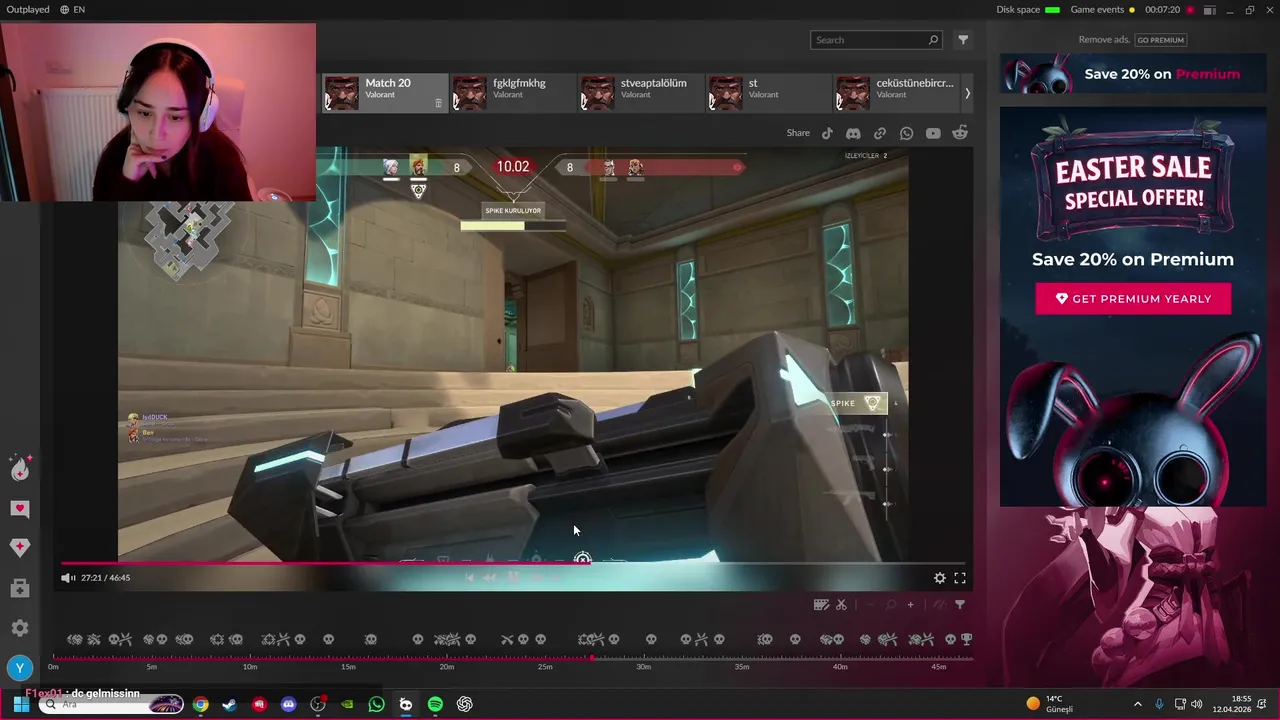This screenshot has height=720, width=1280.
Task: Delete the Match 20 recording
Action: click(x=438, y=103)
